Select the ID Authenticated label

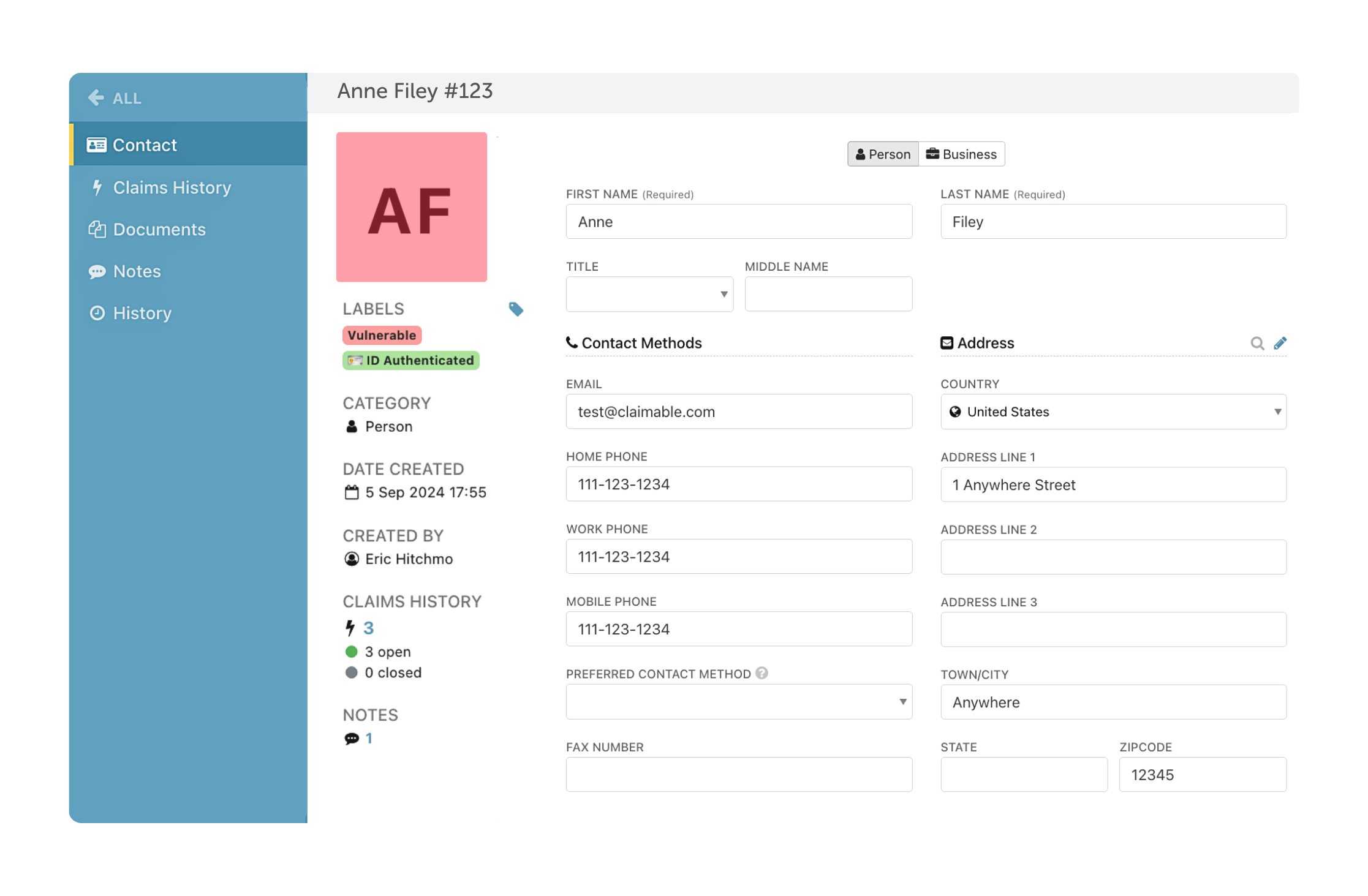click(410, 360)
